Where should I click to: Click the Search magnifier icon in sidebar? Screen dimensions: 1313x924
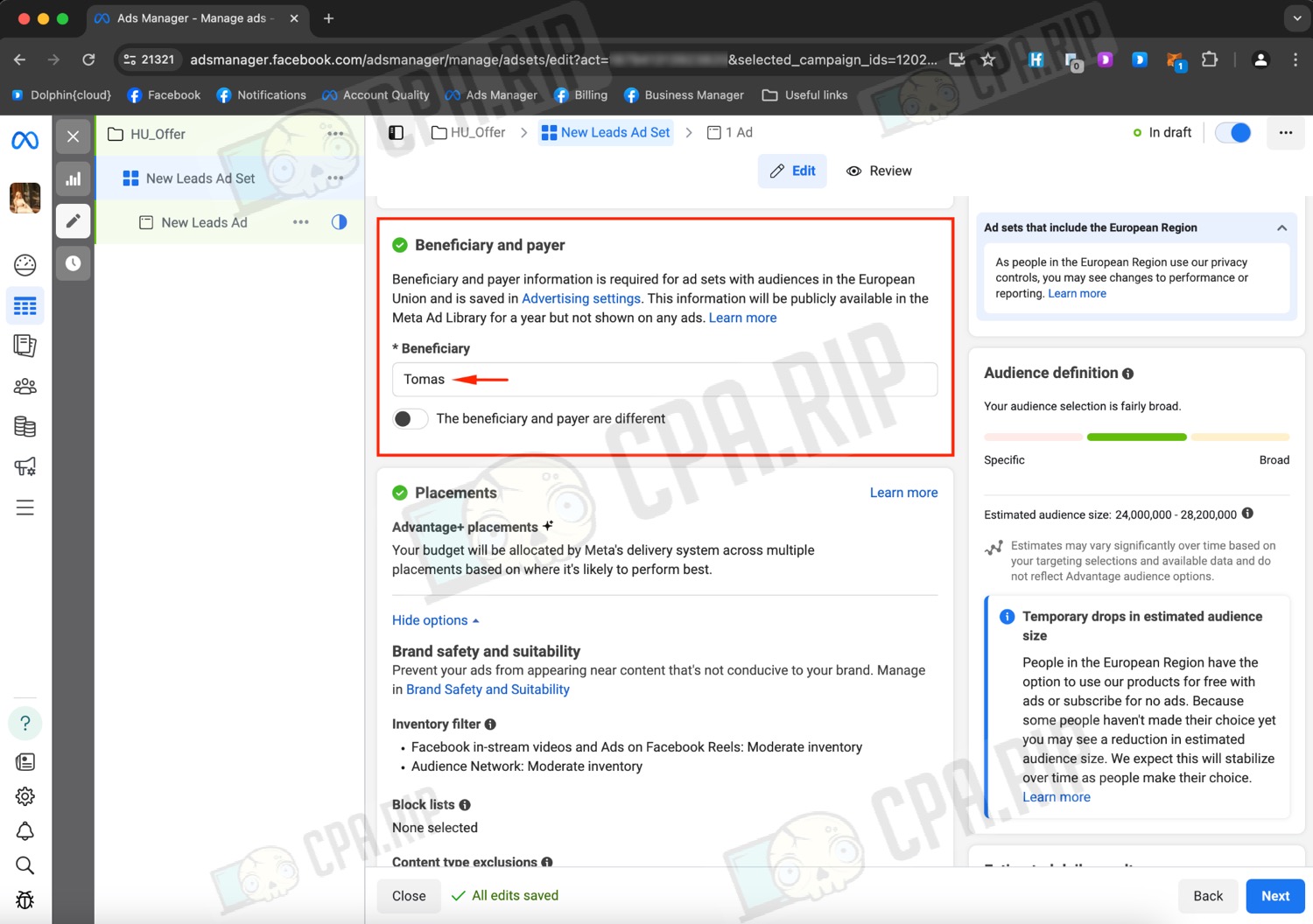25,865
